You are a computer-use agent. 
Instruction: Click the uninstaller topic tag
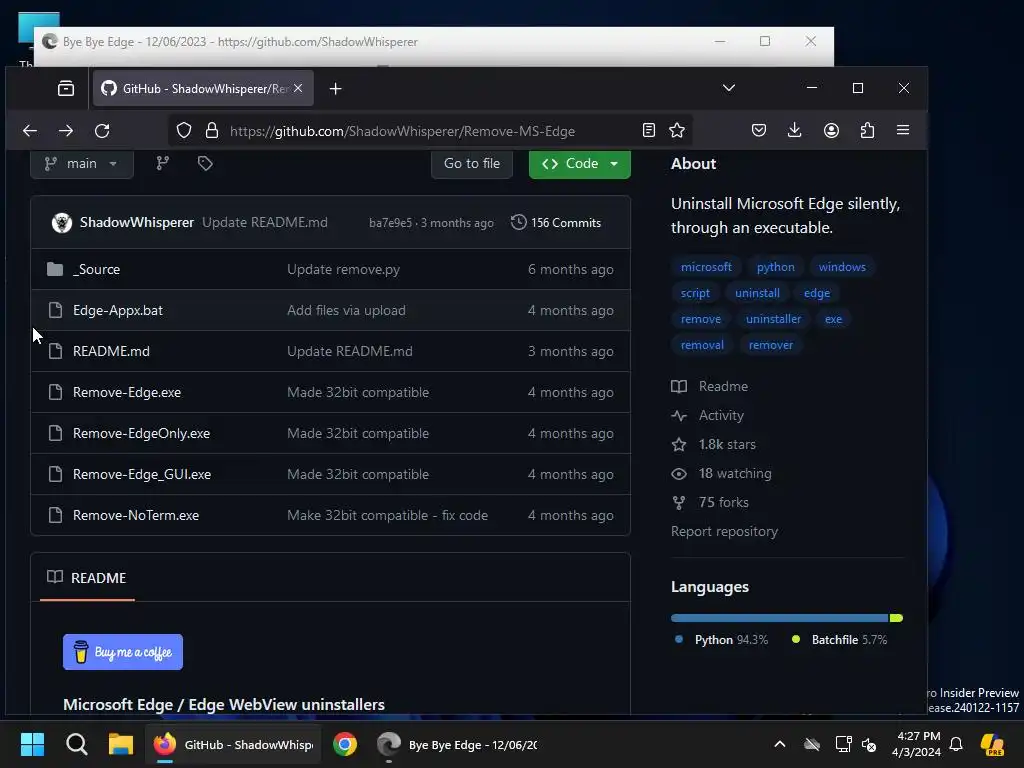[x=773, y=319]
